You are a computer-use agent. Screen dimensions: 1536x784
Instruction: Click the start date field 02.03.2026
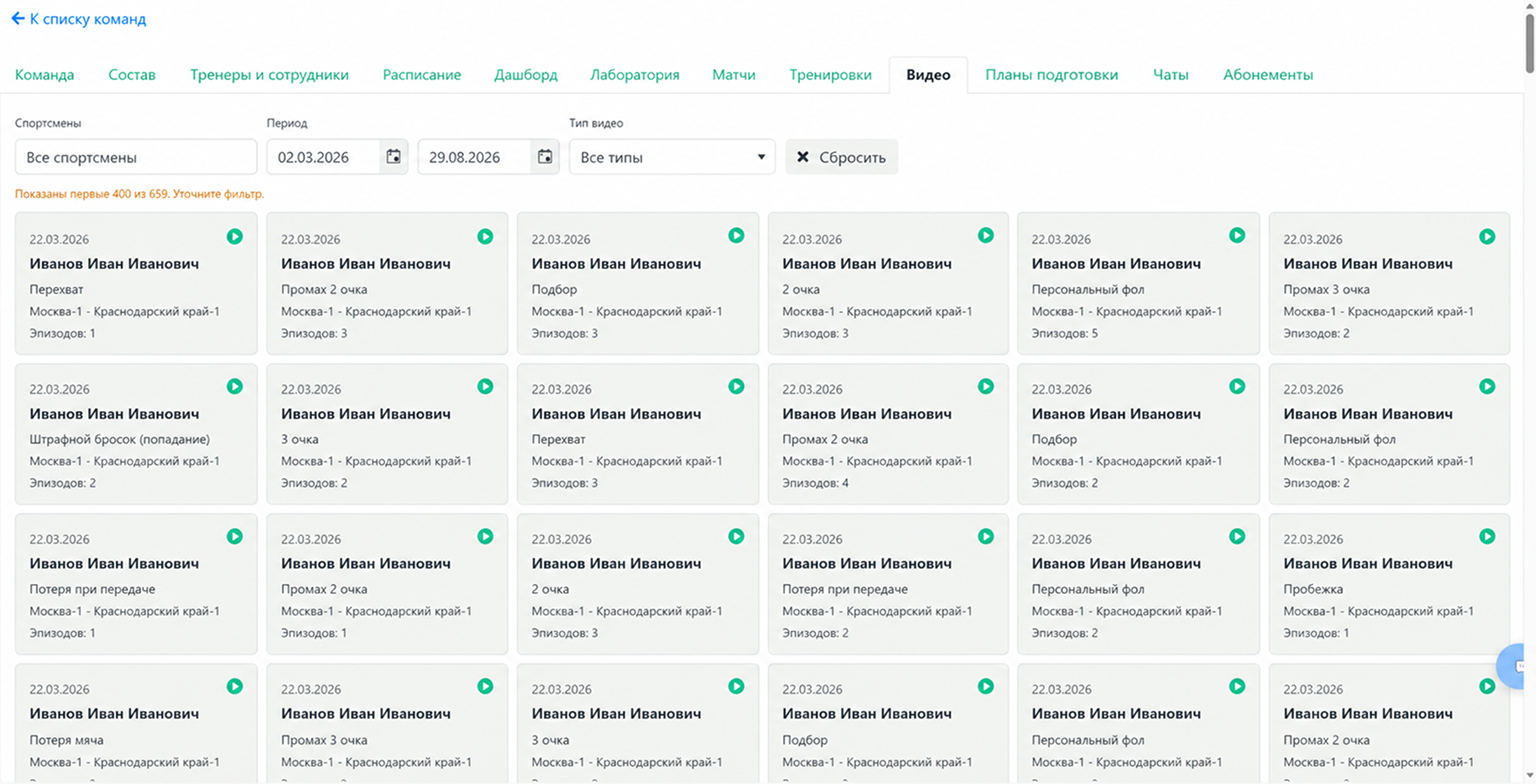pyautogui.click(x=323, y=157)
